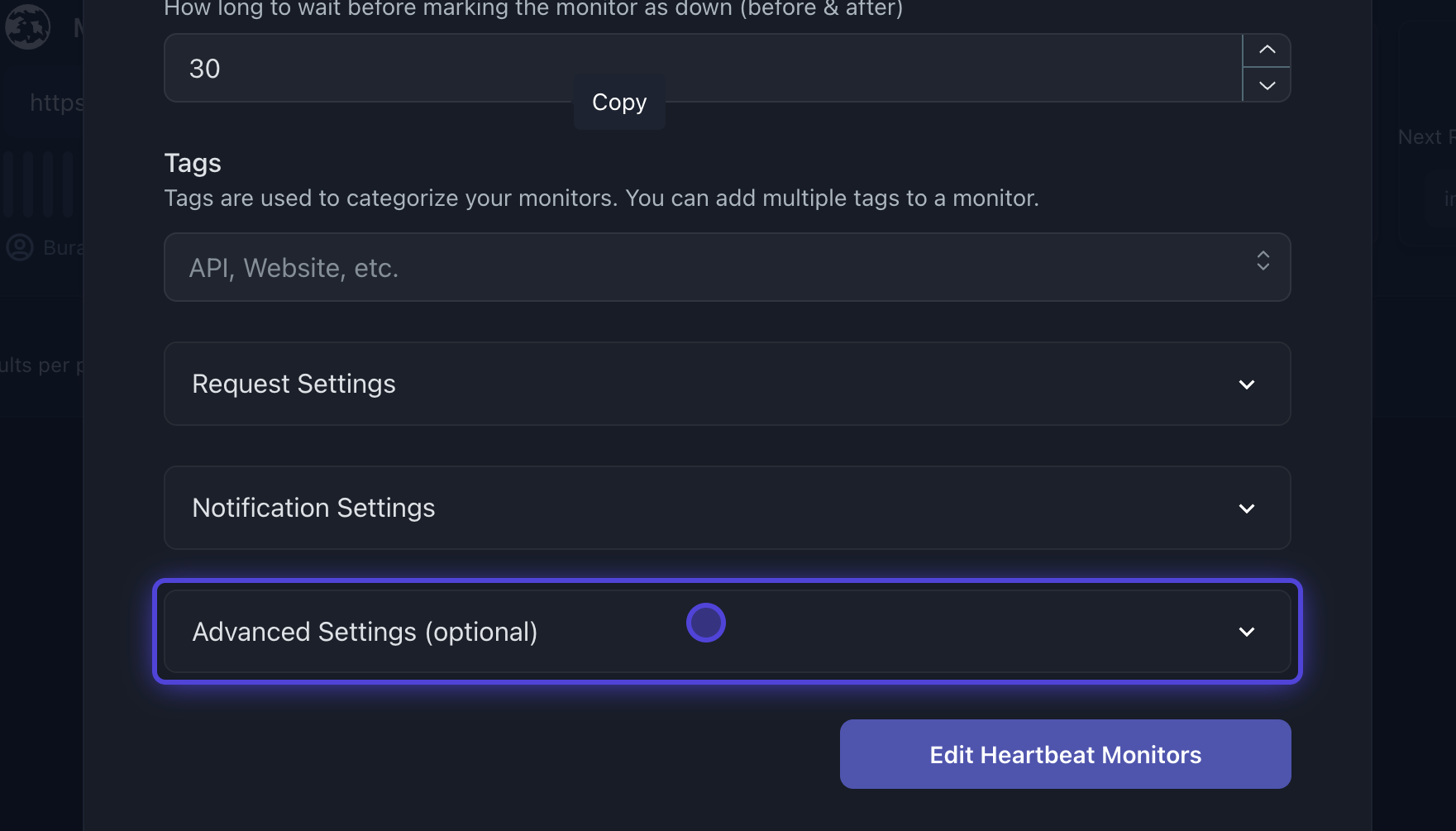1456x831 pixels.
Task: Click the user avatar icon in the sidebar
Action: [x=20, y=247]
